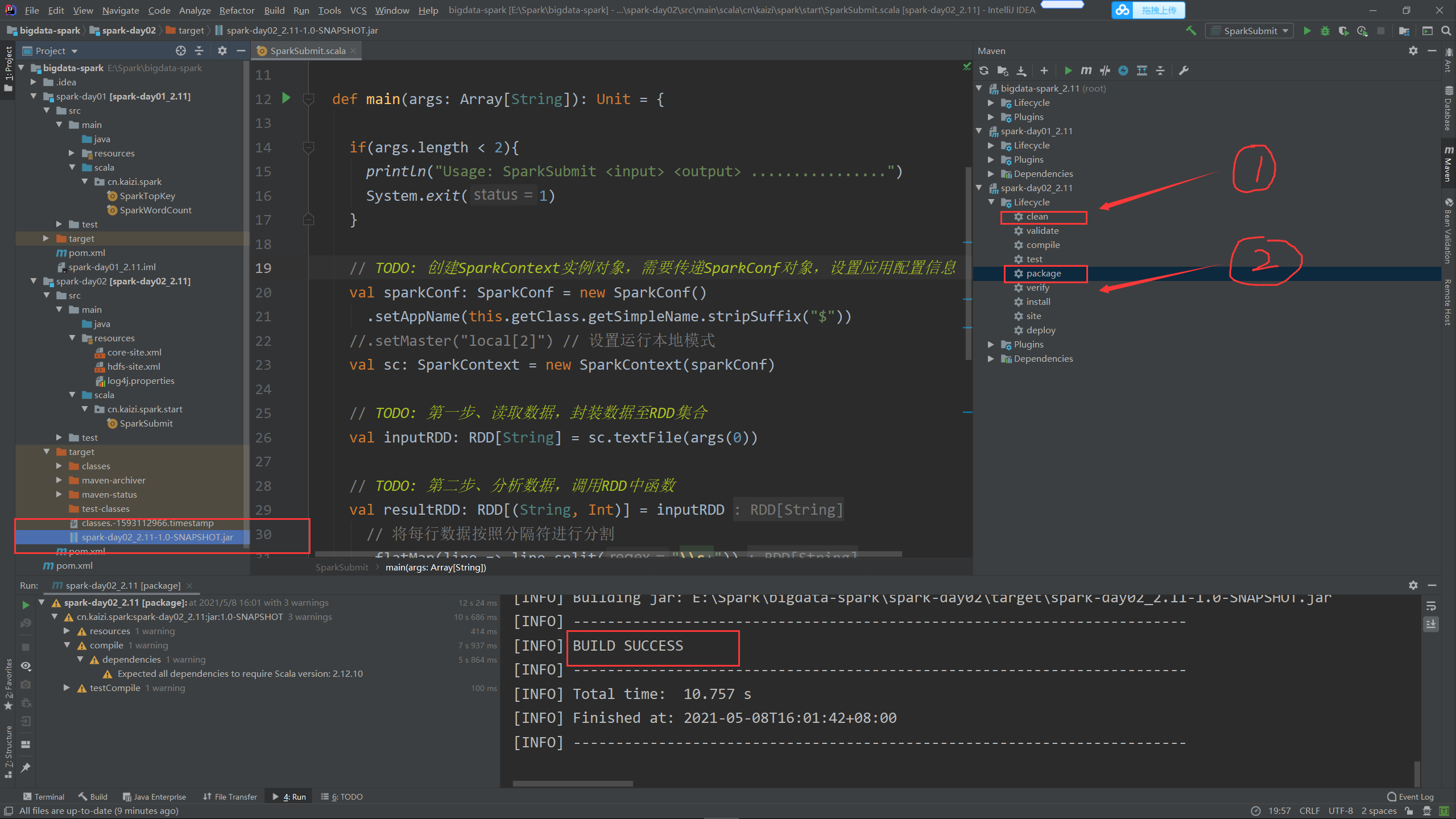Reimport all Maven projects
Viewport: 1456px width, 819px height.
click(x=984, y=71)
